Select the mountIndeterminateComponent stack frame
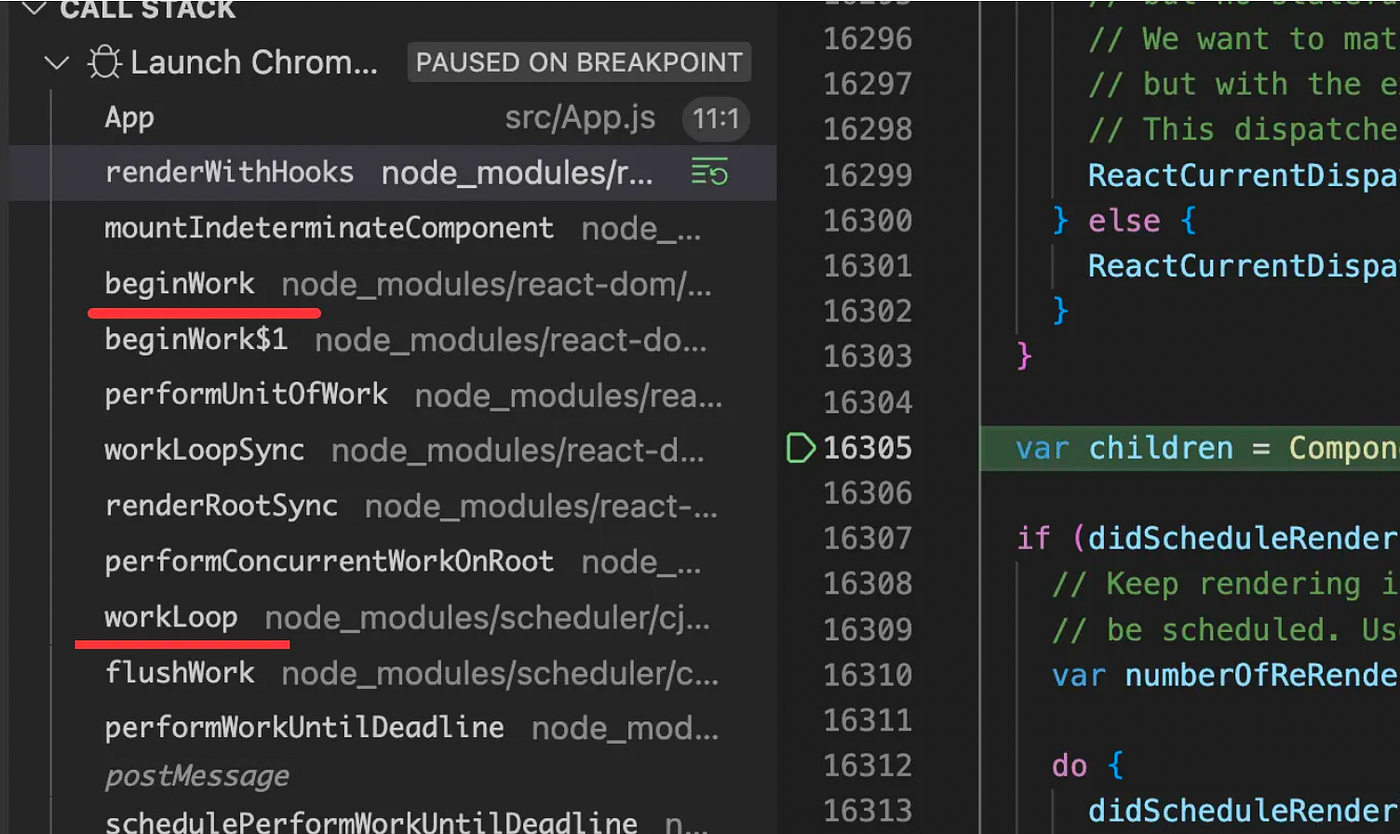 392,229
